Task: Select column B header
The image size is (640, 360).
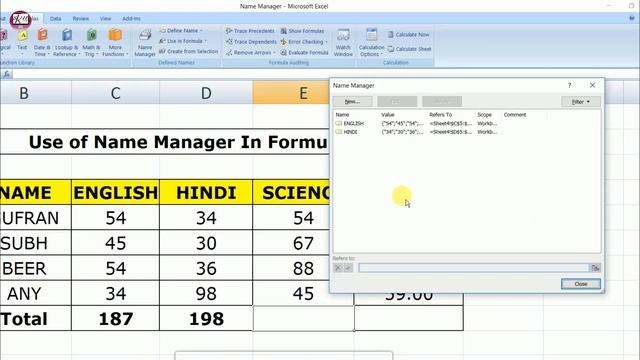Action: pyautogui.click(x=36, y=93)
